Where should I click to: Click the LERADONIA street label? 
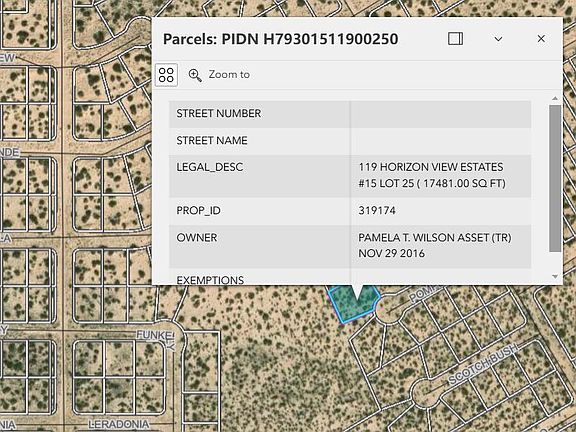point(119,424)
